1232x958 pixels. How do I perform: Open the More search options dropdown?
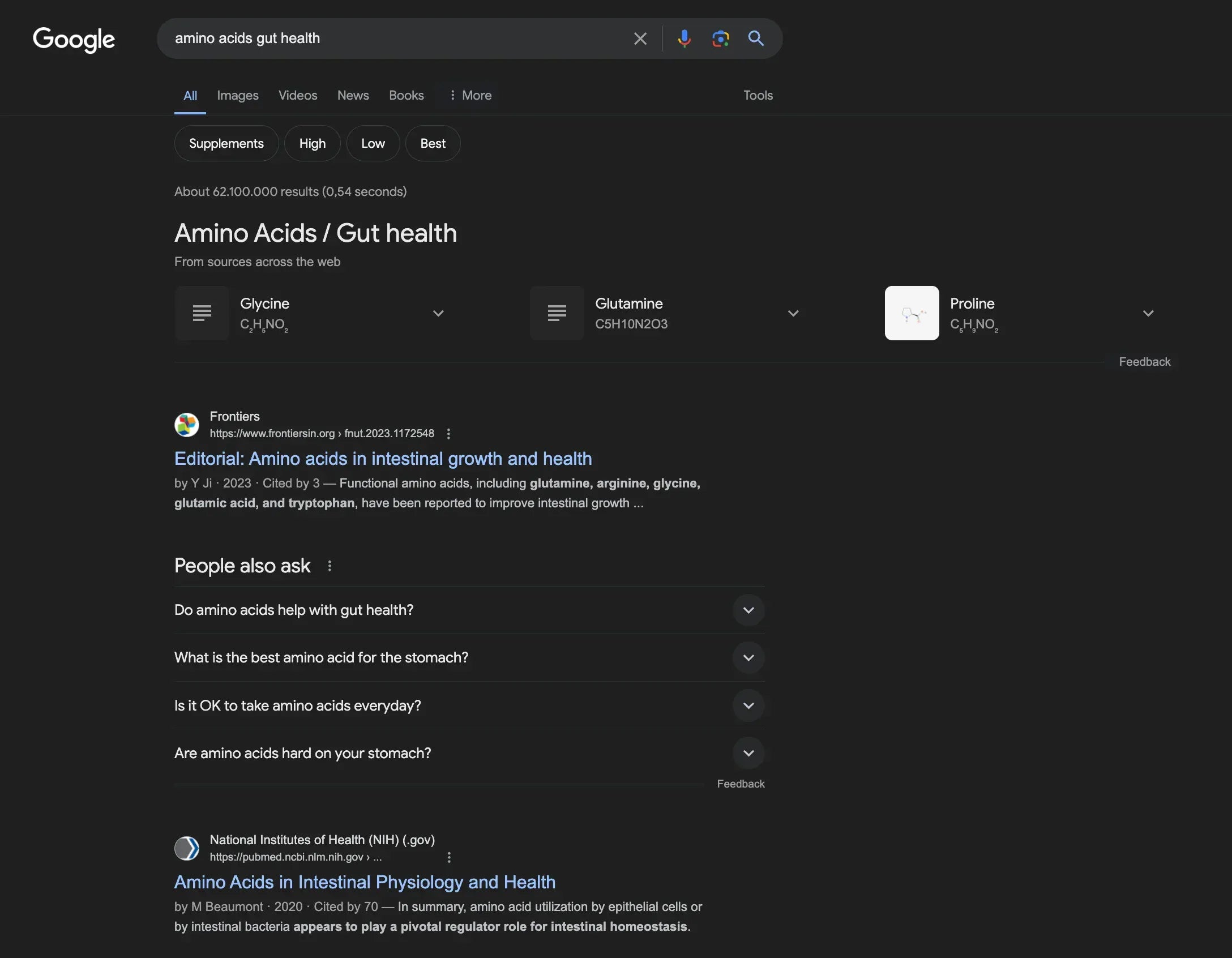(470, 95)
